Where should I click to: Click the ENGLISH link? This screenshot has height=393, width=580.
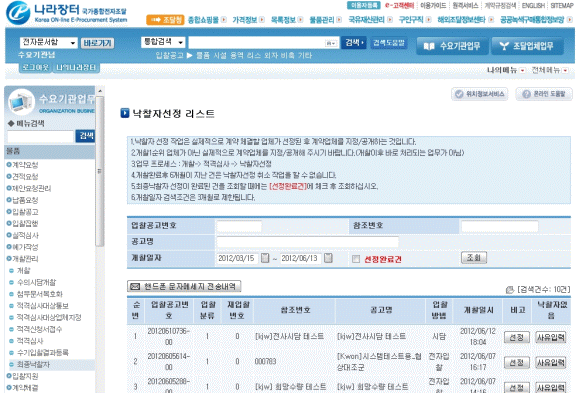533,5
